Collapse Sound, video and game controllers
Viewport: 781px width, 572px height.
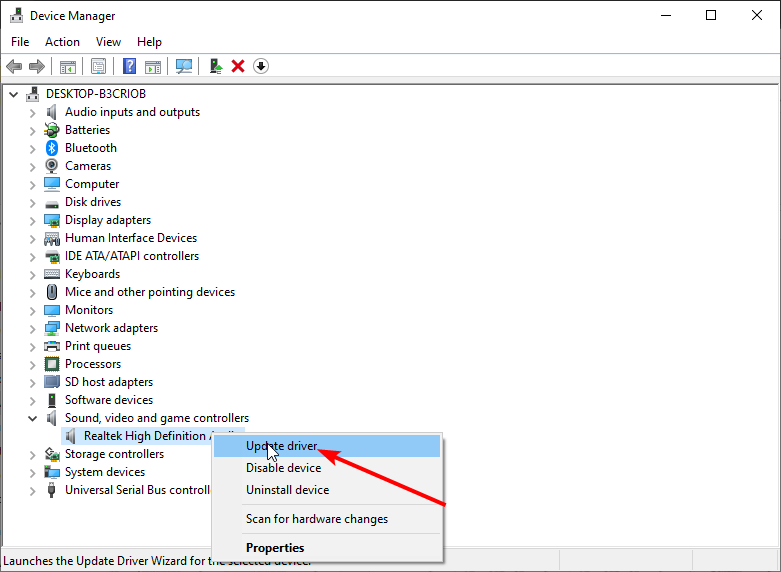(x=32, y=418)
